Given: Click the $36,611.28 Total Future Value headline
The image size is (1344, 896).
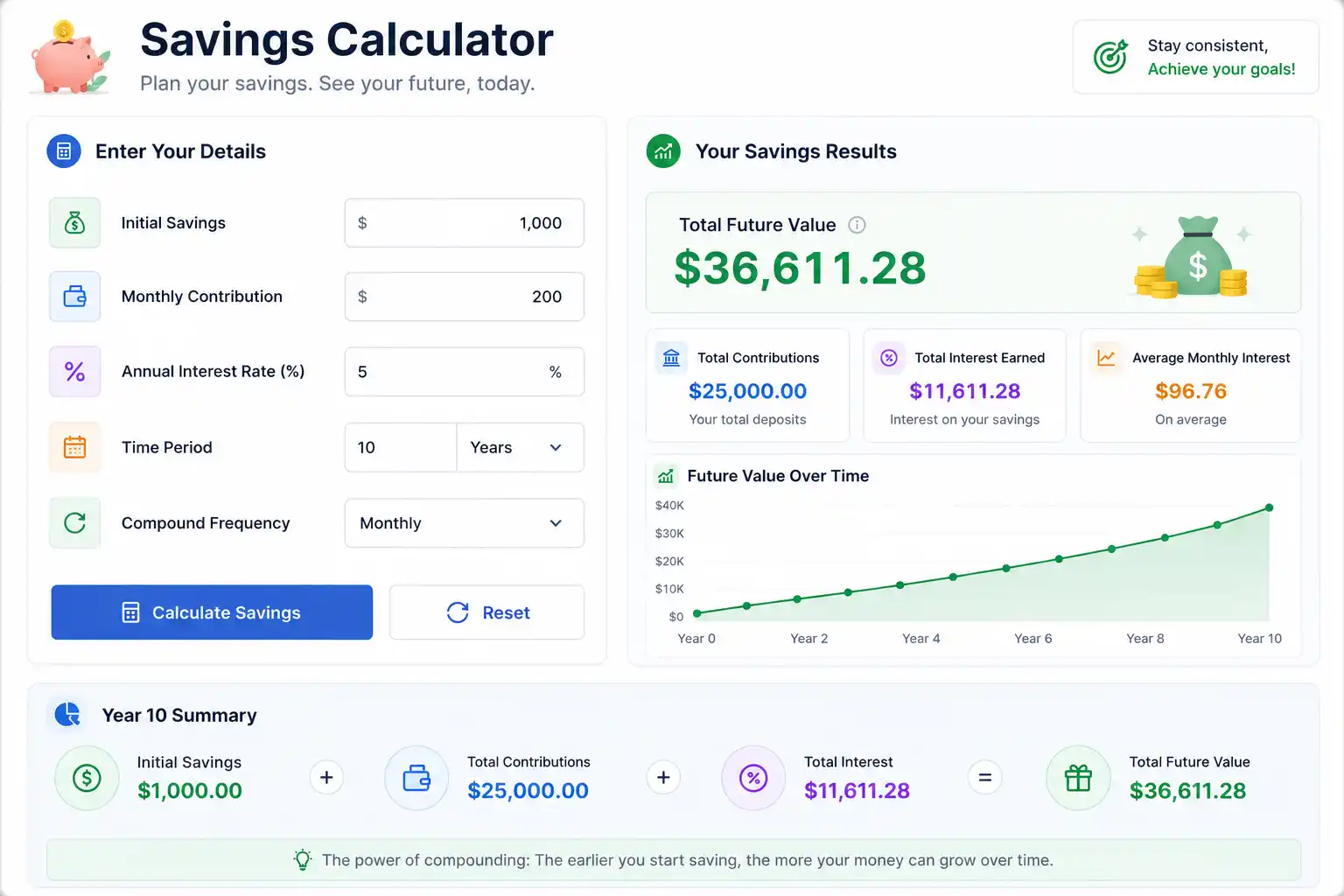Looking at the screenshot, I should tap(800, 268).
